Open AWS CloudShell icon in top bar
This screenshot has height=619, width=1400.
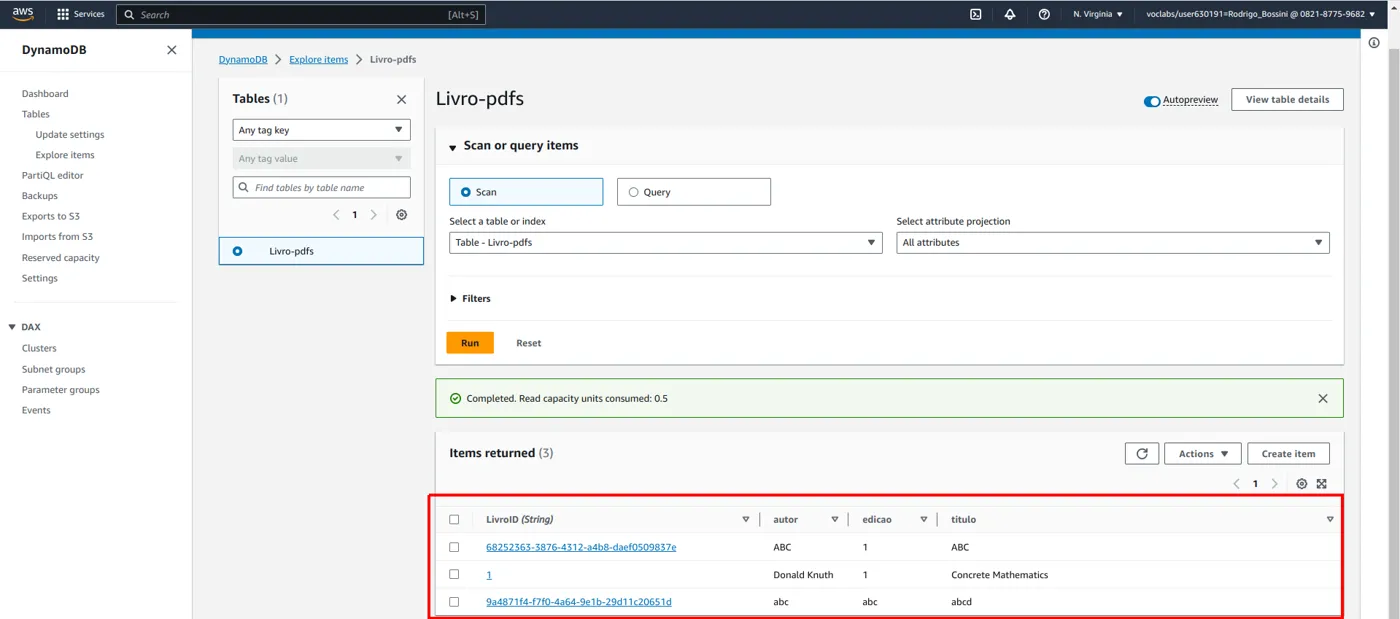(x=975, y=14)
